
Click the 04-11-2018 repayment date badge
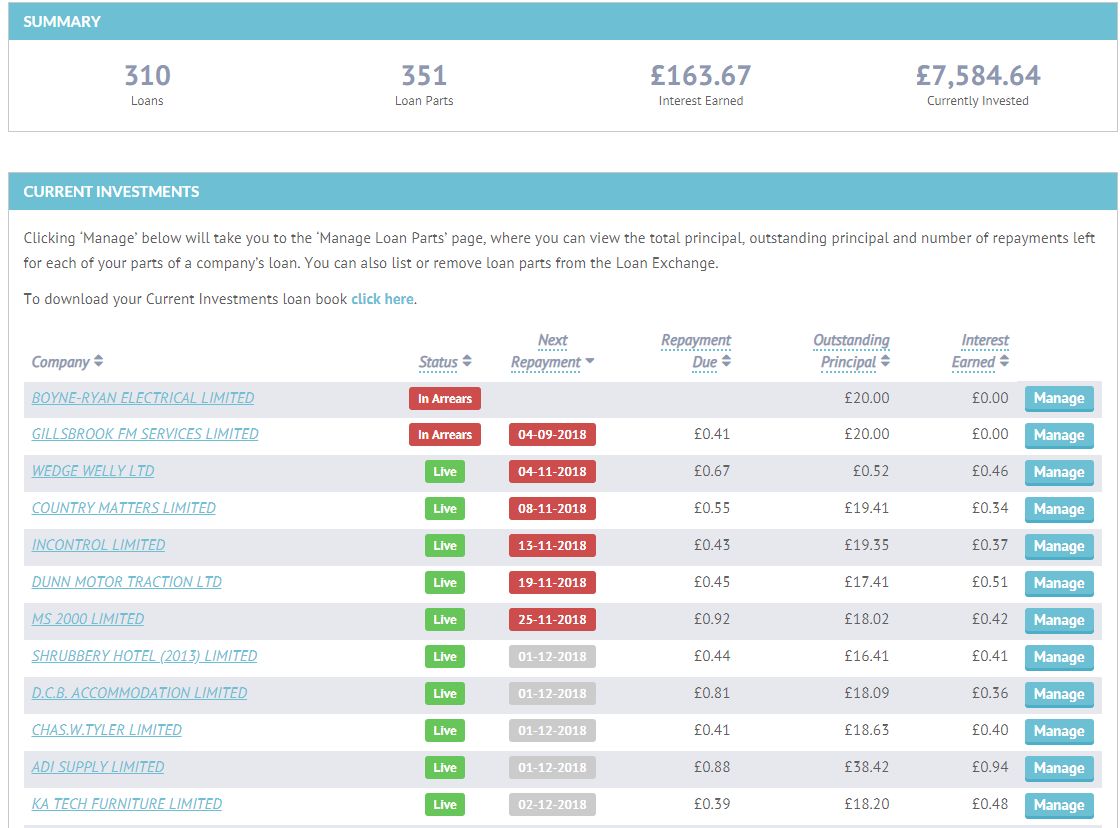click(x=552, y=472)
